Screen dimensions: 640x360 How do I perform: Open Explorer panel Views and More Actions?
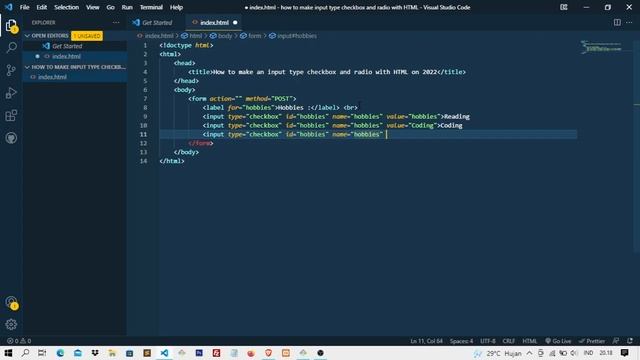(x=116, y=22)
